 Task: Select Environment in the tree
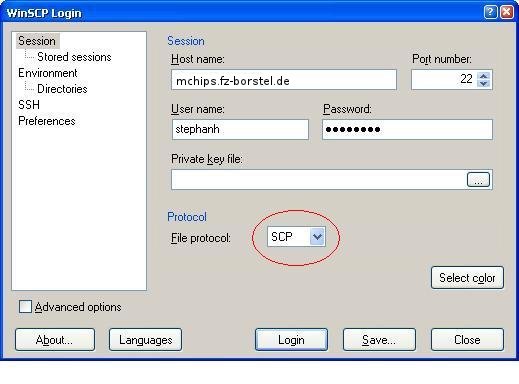click(x=48, y=73)
